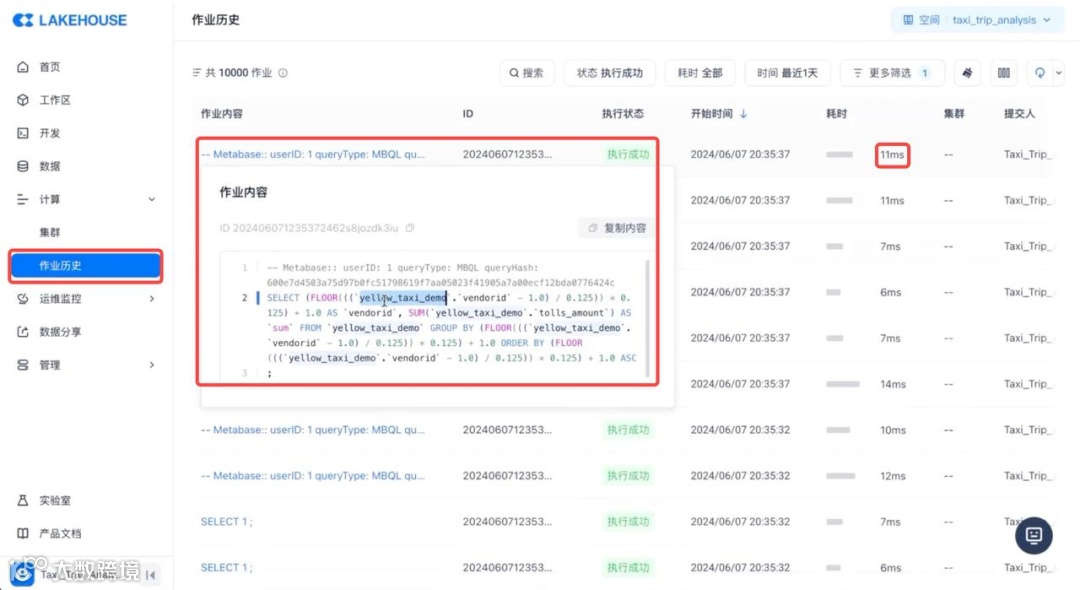Click the 11ms duration in first row
The image size is (1080, 590).
pyautogui.click(x=892, y=155)
